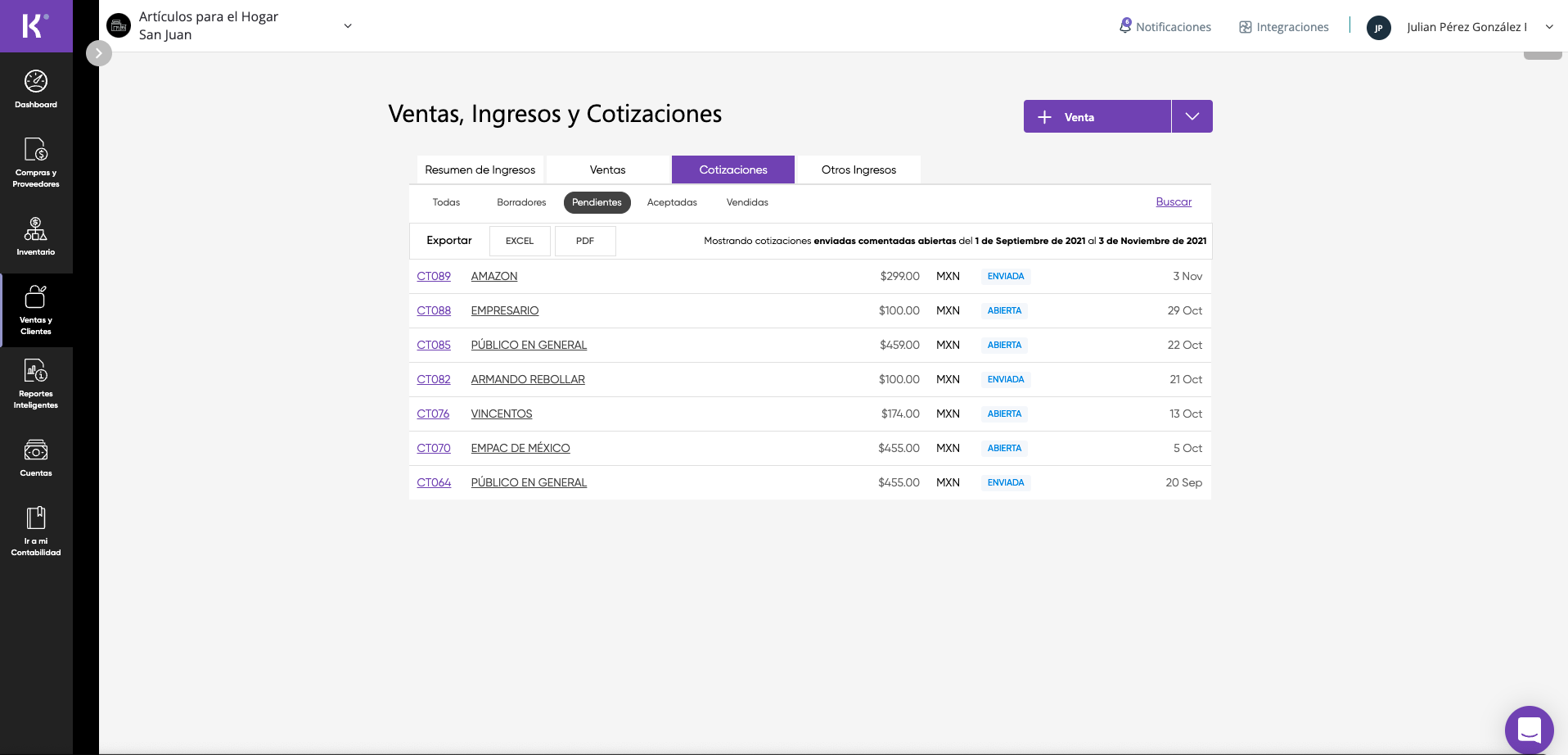Export quotes to EXCEL
Screen dimensions: 1568x755
pos(520,241)
